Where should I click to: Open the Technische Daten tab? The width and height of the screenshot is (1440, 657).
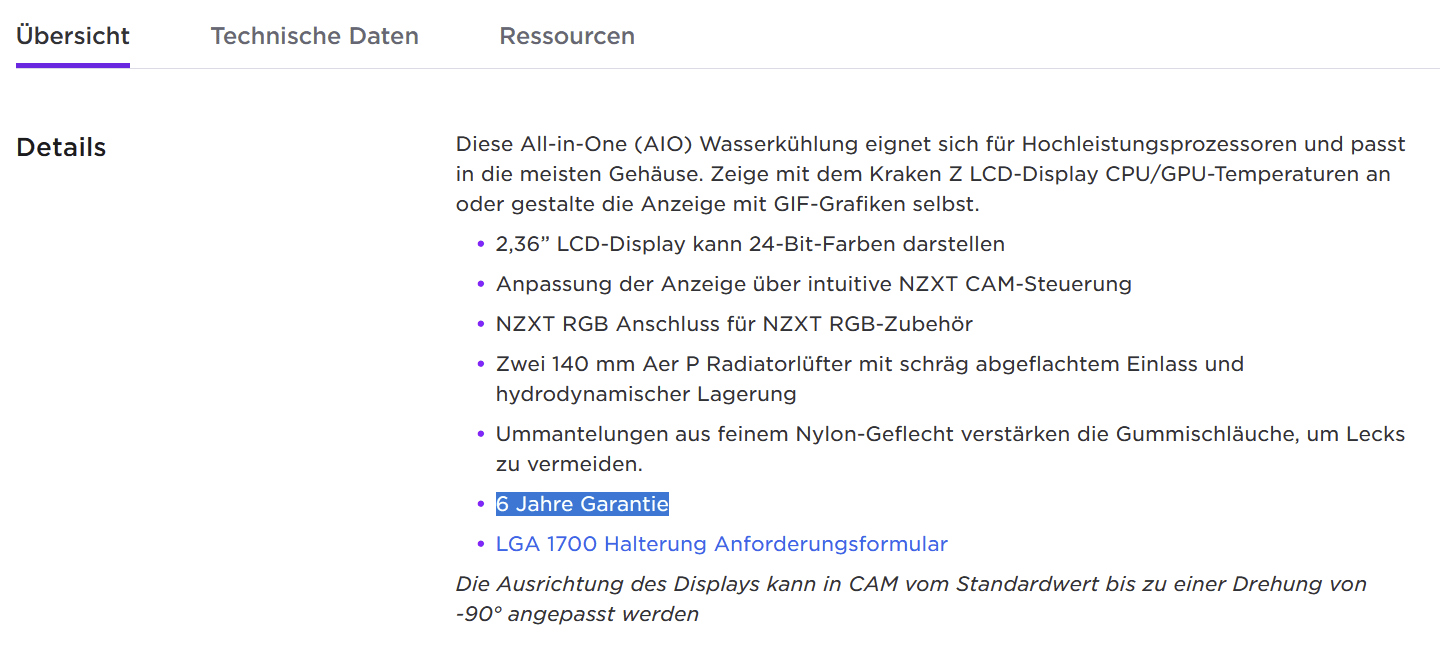(x=314, y=36)
